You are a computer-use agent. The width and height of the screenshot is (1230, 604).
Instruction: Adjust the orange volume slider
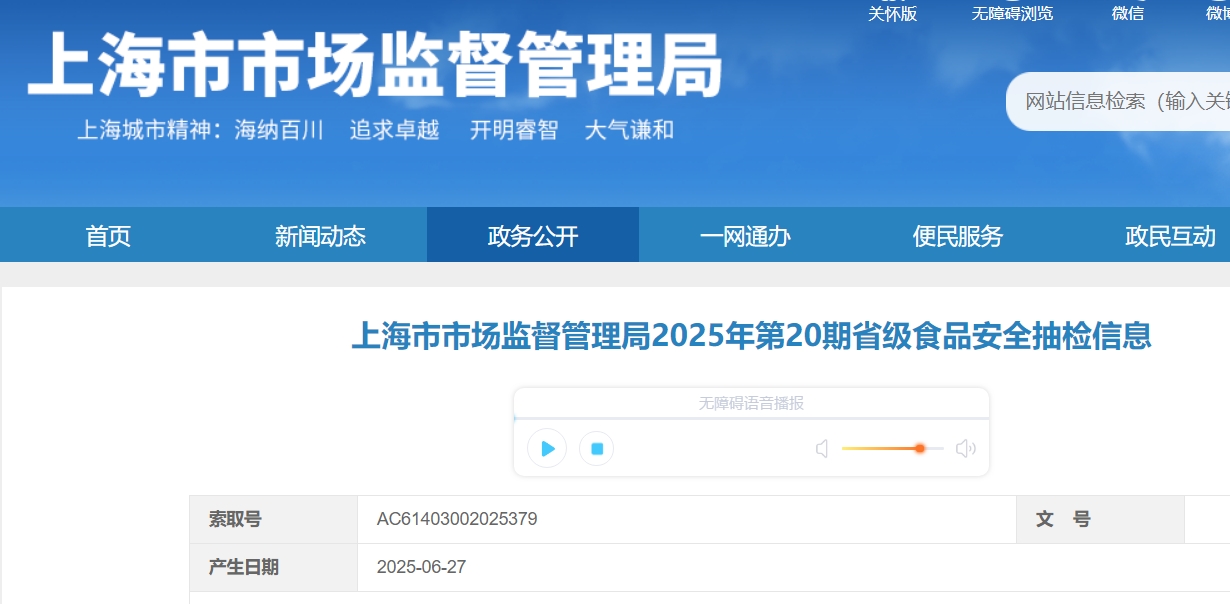pos(919,448)
